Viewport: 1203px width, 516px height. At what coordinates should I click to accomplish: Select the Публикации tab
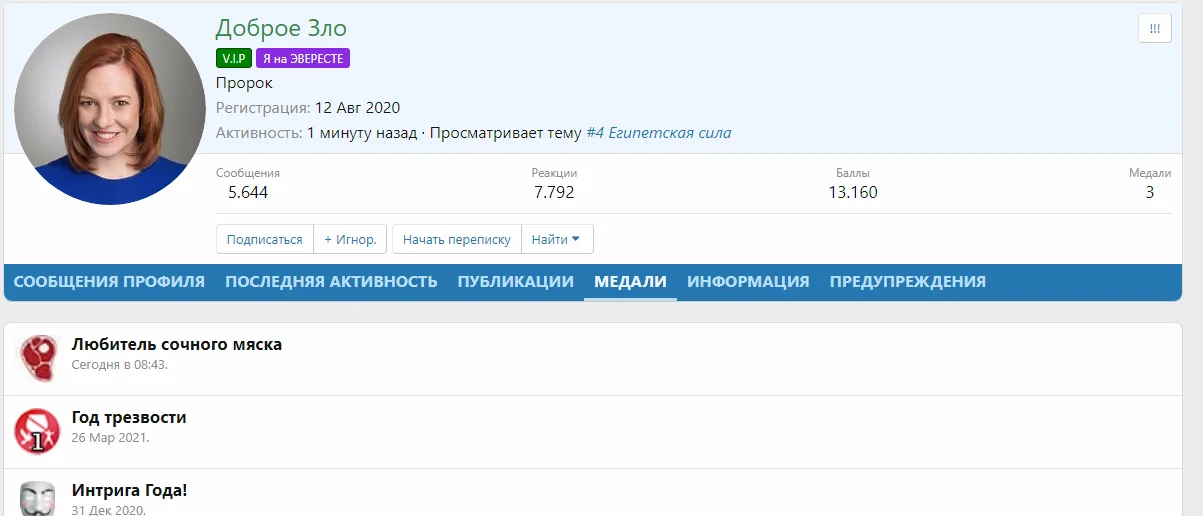click(515, 282)
